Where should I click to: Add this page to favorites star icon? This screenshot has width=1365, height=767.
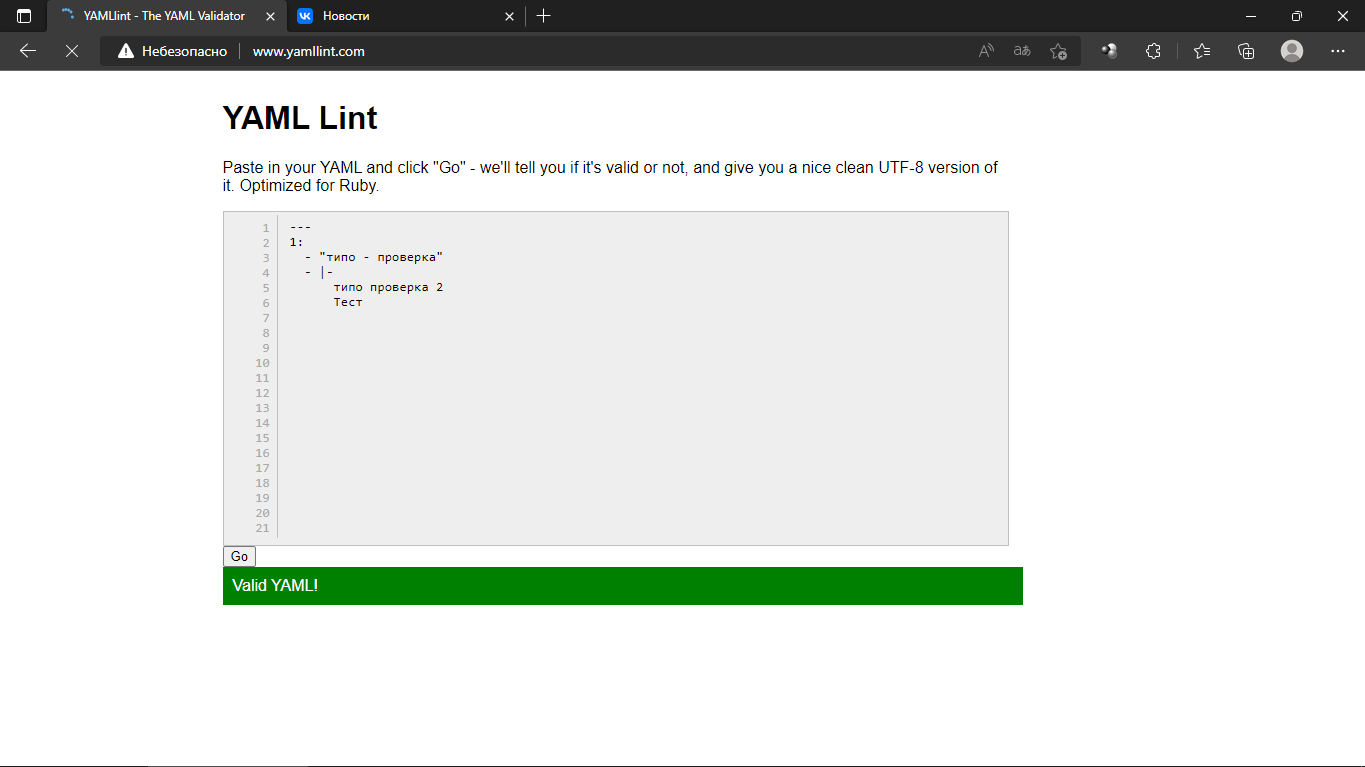pyautogui.click(x=1059, y=51)
